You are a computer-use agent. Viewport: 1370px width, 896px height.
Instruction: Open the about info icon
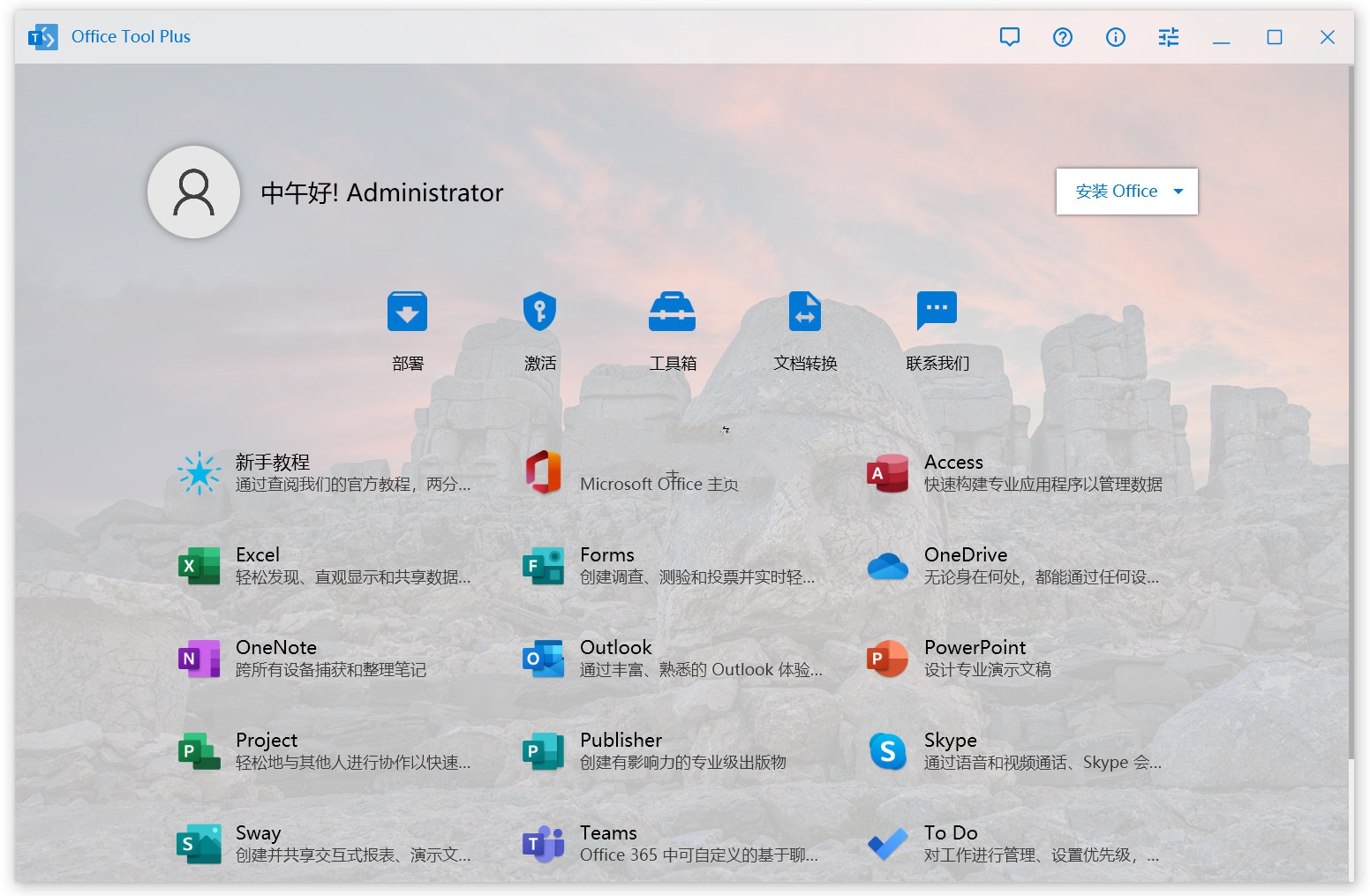[1115, 37]
